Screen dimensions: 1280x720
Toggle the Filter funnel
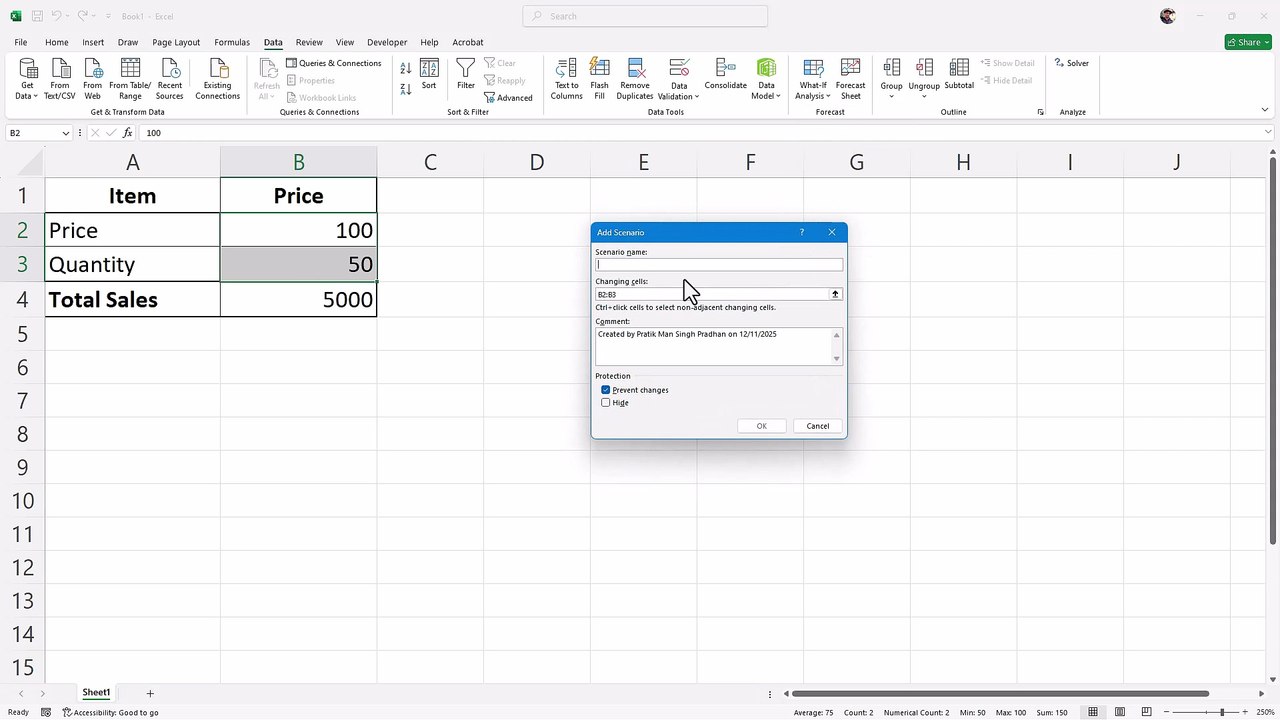[x=466, y=75]
